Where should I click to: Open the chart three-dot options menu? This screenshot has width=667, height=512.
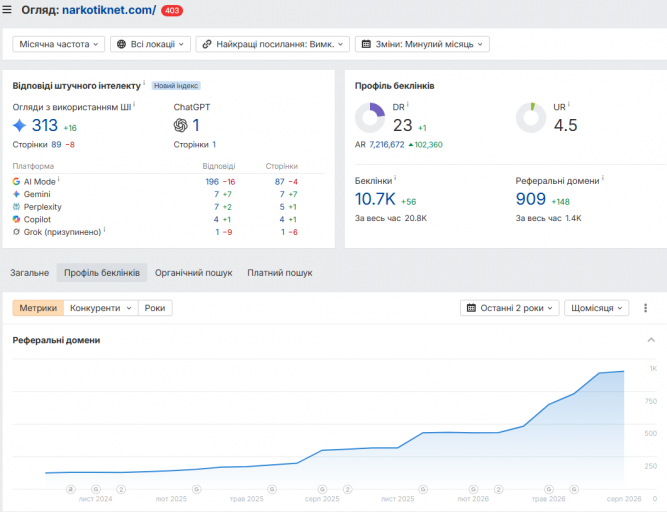(645, 308)
